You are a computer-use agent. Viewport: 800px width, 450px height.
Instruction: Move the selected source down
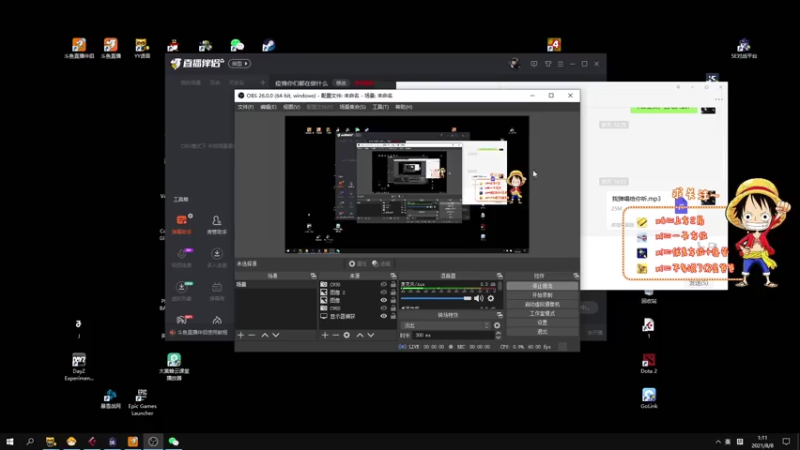click(371, 335)
